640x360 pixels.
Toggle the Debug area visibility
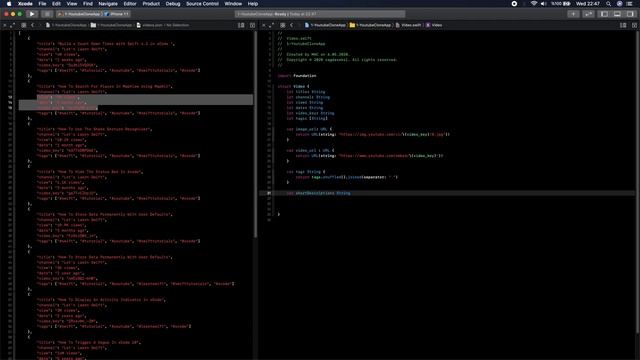pyautogui.click(x=617, y=14)
